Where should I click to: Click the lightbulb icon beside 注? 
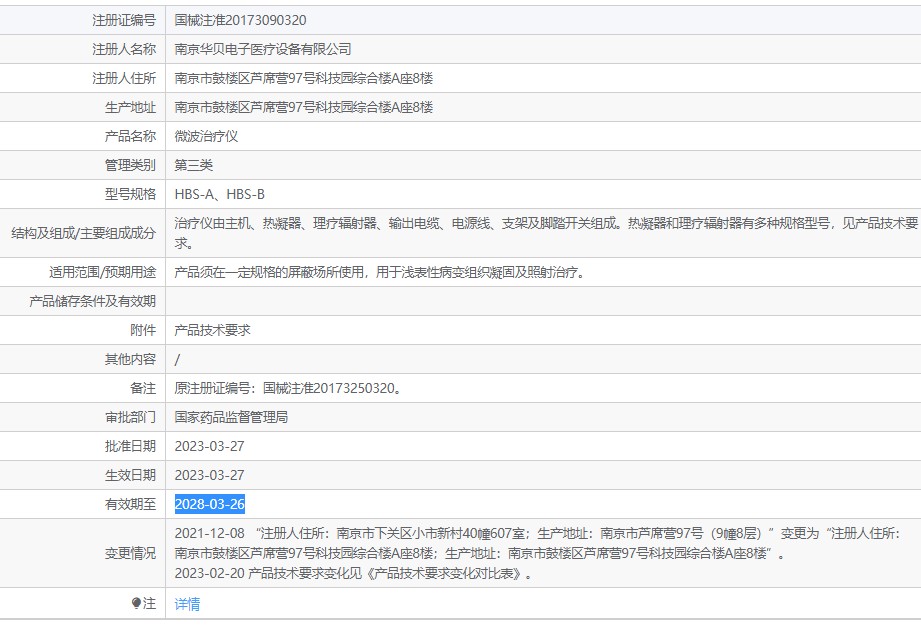click(x=136, y=603)
